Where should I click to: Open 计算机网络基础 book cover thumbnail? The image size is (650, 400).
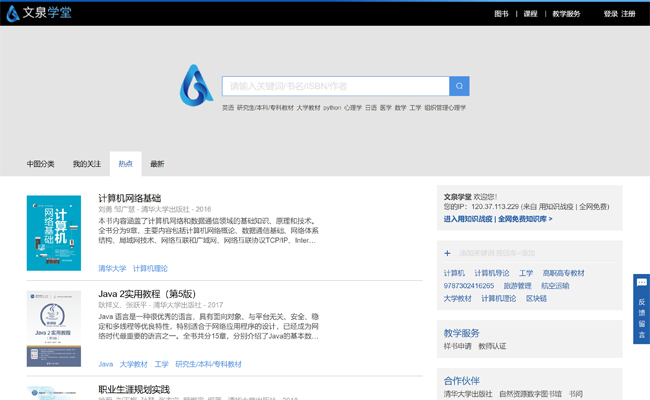pos(54,233)
